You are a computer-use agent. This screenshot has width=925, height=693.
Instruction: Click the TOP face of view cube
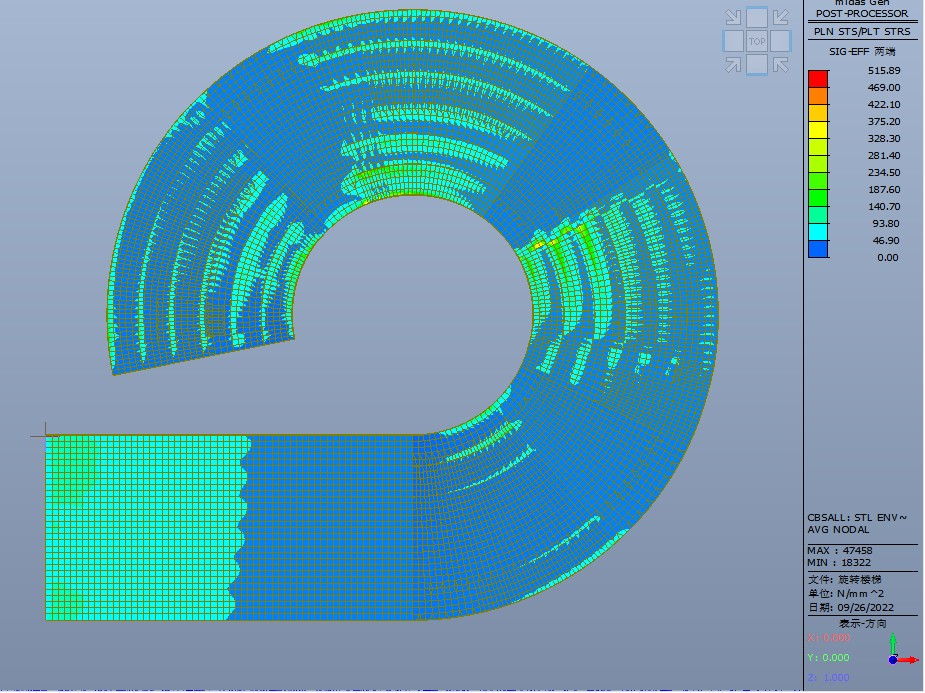pyautogui.click(x=756, y=41)
